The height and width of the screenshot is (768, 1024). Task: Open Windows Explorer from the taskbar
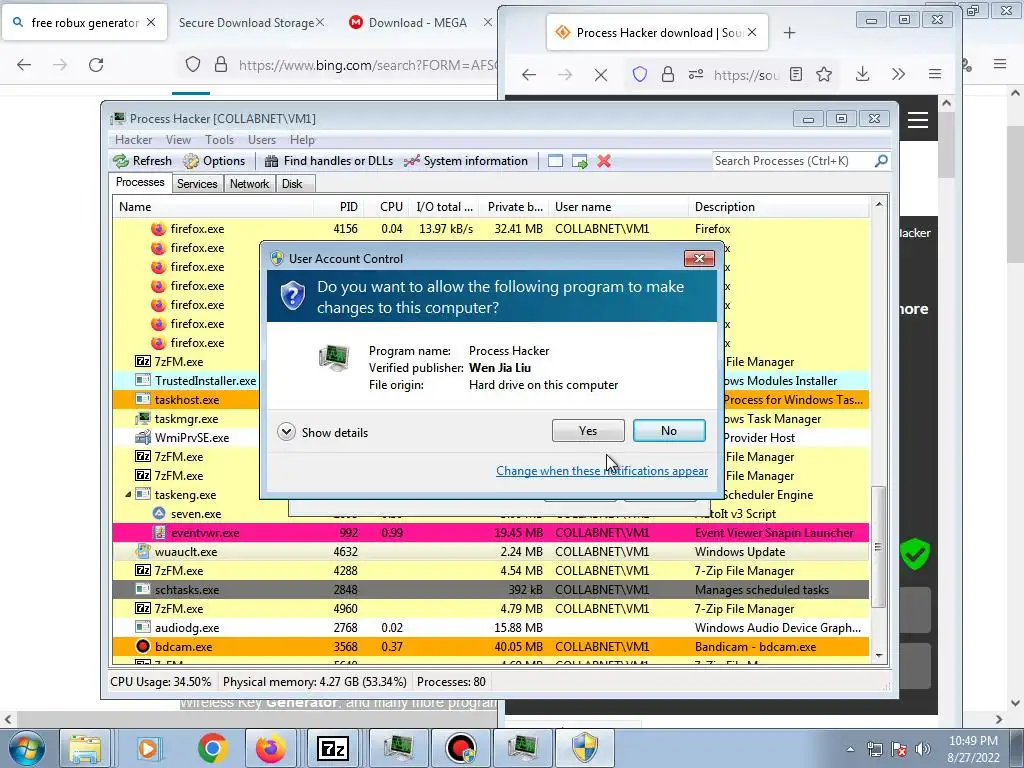pos(85,748)
